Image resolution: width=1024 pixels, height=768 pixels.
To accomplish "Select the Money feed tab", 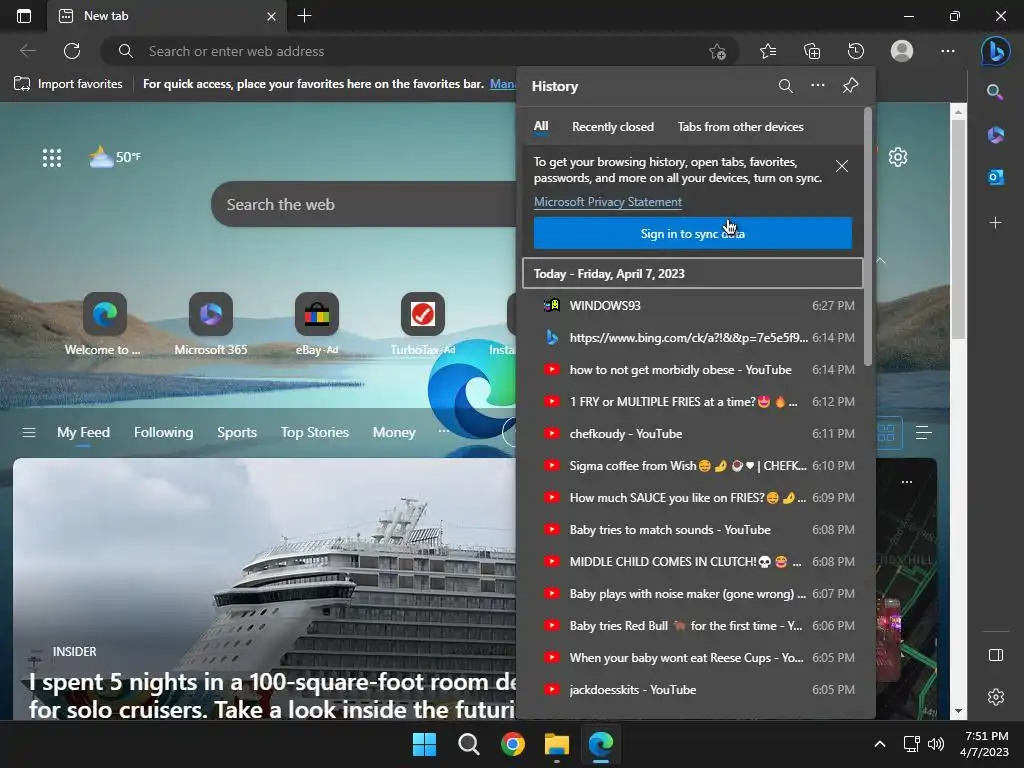I will (394, 432).
